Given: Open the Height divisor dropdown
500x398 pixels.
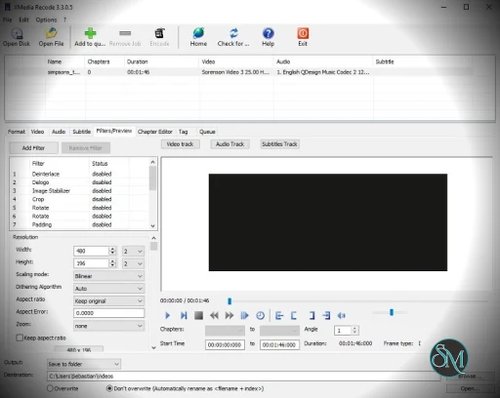Looking at the screenshot, I should pos(133,263).
